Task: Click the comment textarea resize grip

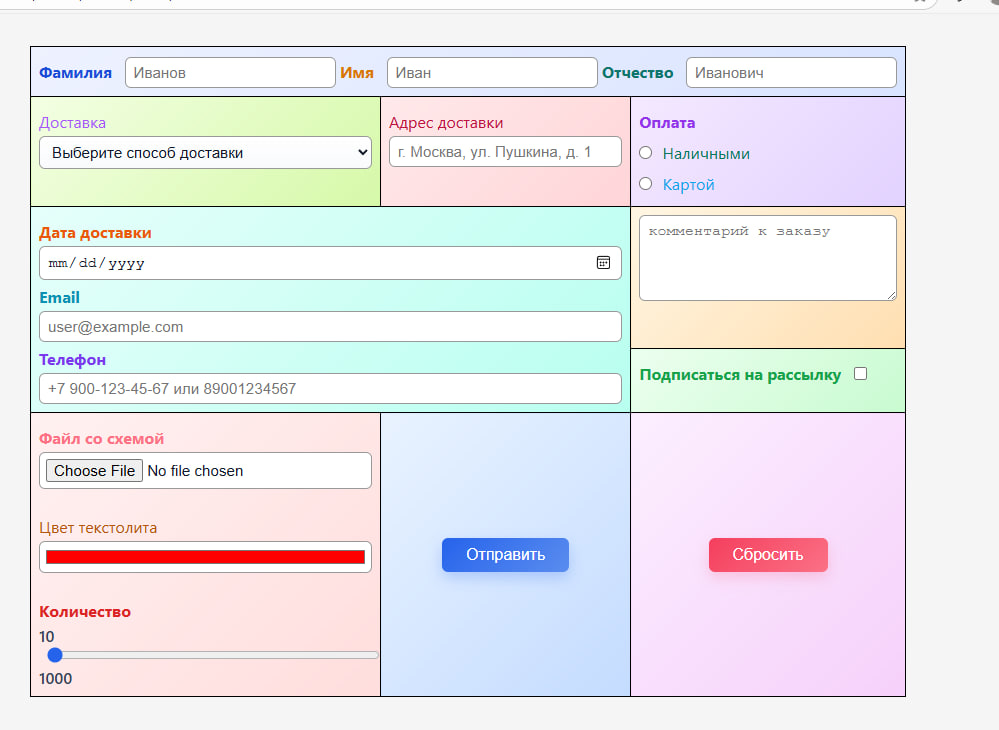Action: (891, 295)
